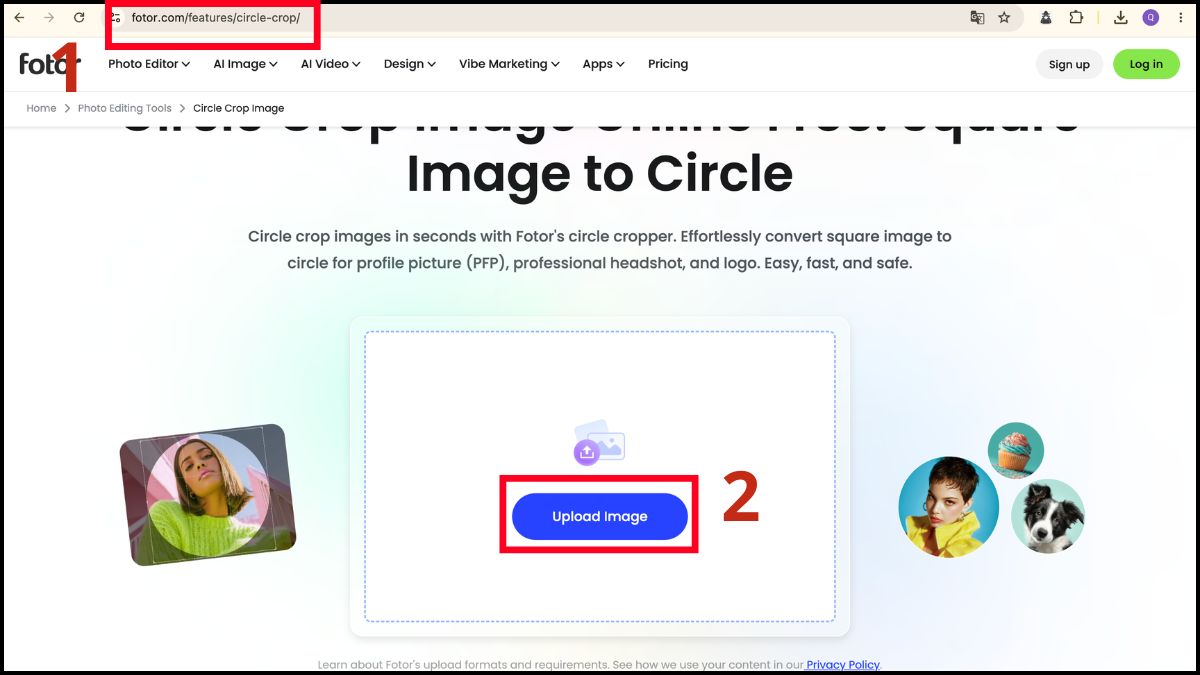Expand the AI Video menu
Screen dimensions: 1200x675
(331, 64)
